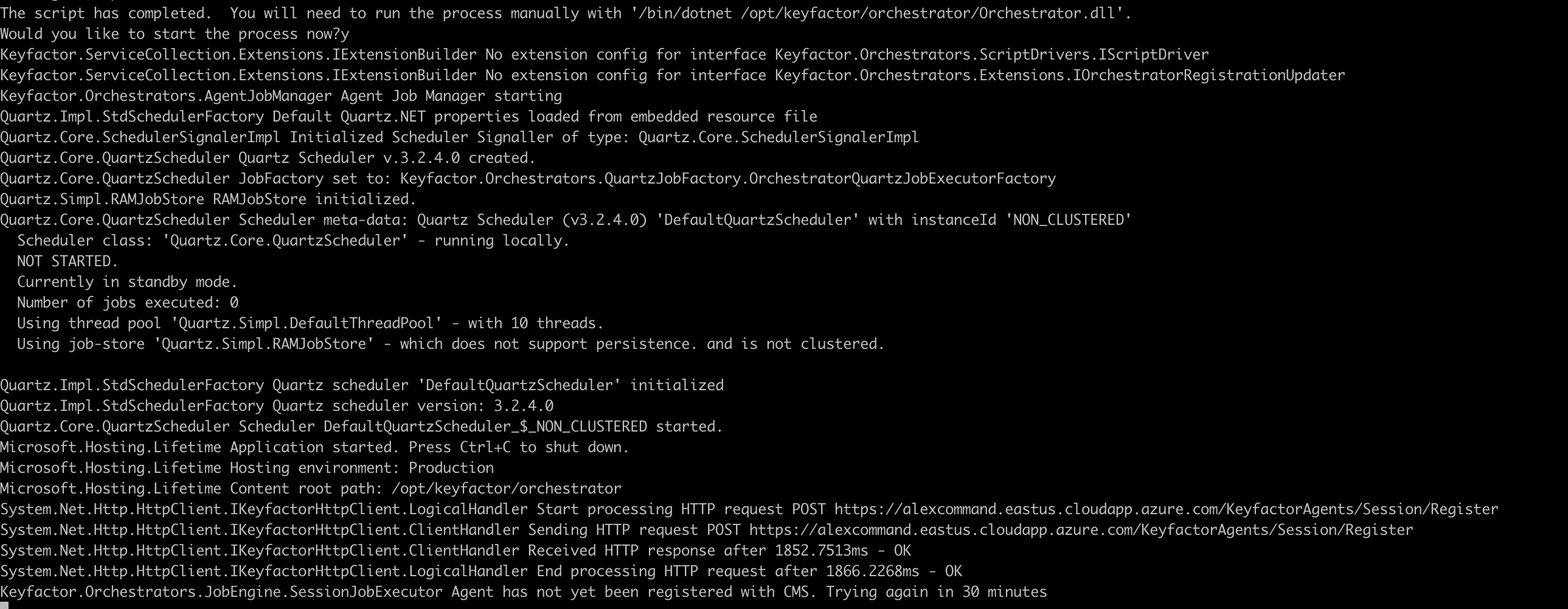Click the terminal cursor block at bottom
The width and height of the screenshot is (1568, 609).
4,605
